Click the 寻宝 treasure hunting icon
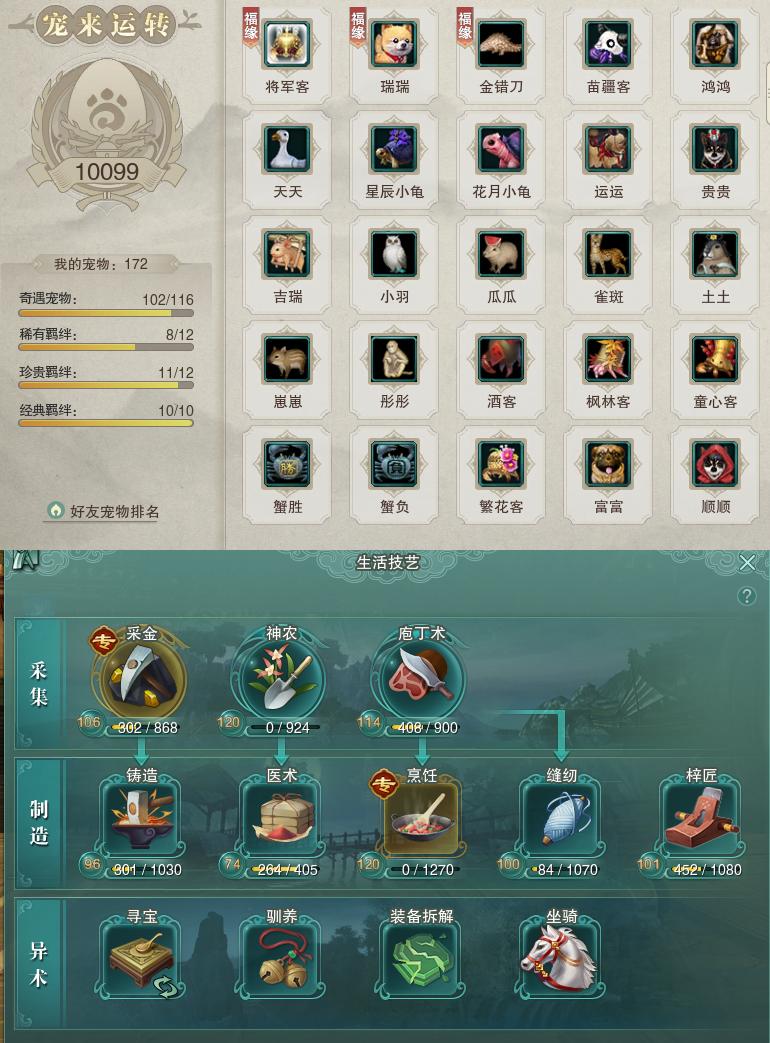770x1043 pixels. (x=142, y=959)
